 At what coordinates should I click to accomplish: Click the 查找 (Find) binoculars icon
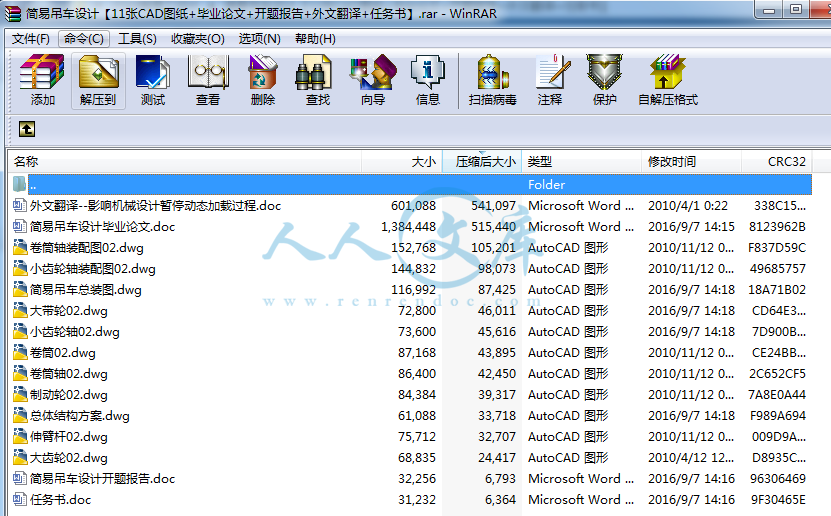pos(313,74)
